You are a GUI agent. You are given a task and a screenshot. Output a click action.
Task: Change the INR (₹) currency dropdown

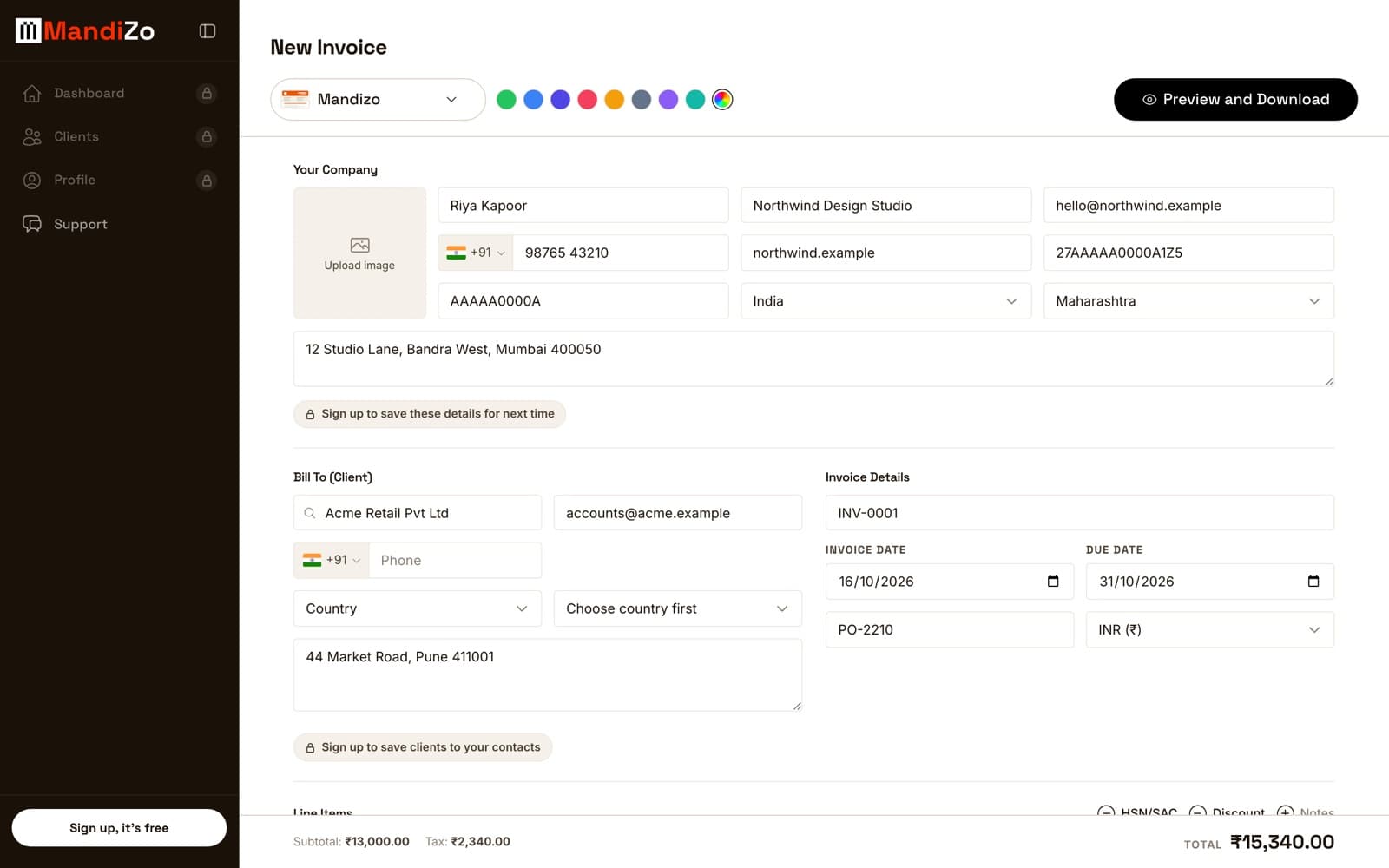(1210, 630)
